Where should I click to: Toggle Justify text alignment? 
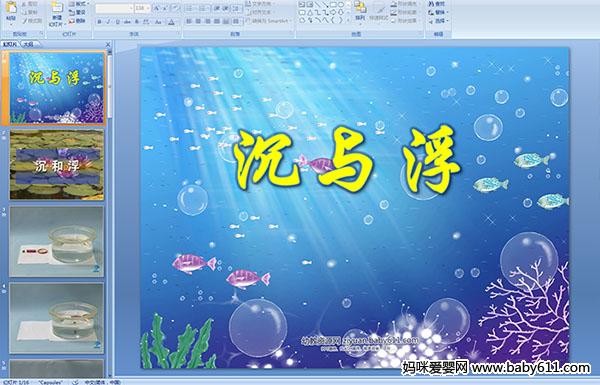(x=217, y=21)
